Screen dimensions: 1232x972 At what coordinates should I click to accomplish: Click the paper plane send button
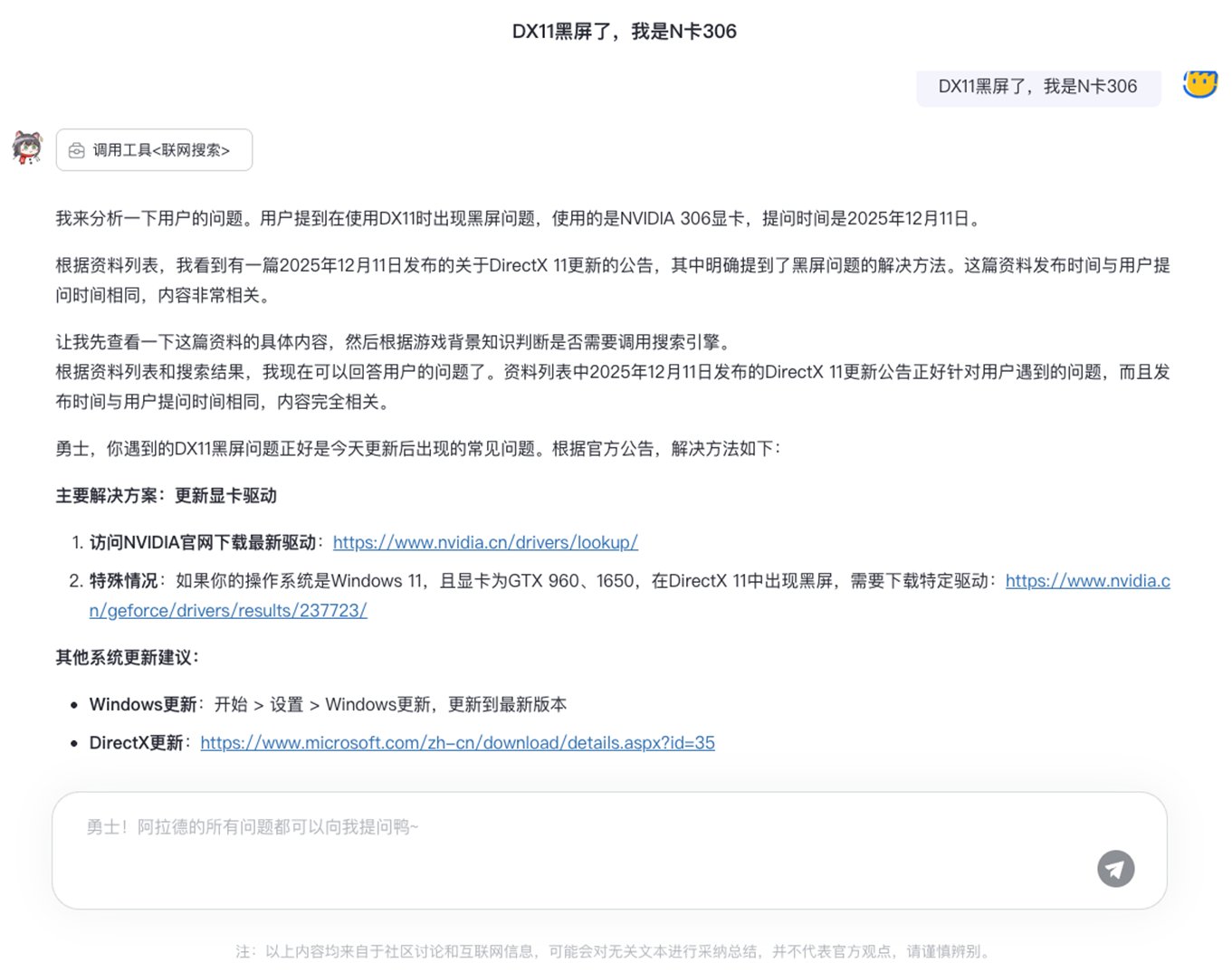(x=1115, y=869)
